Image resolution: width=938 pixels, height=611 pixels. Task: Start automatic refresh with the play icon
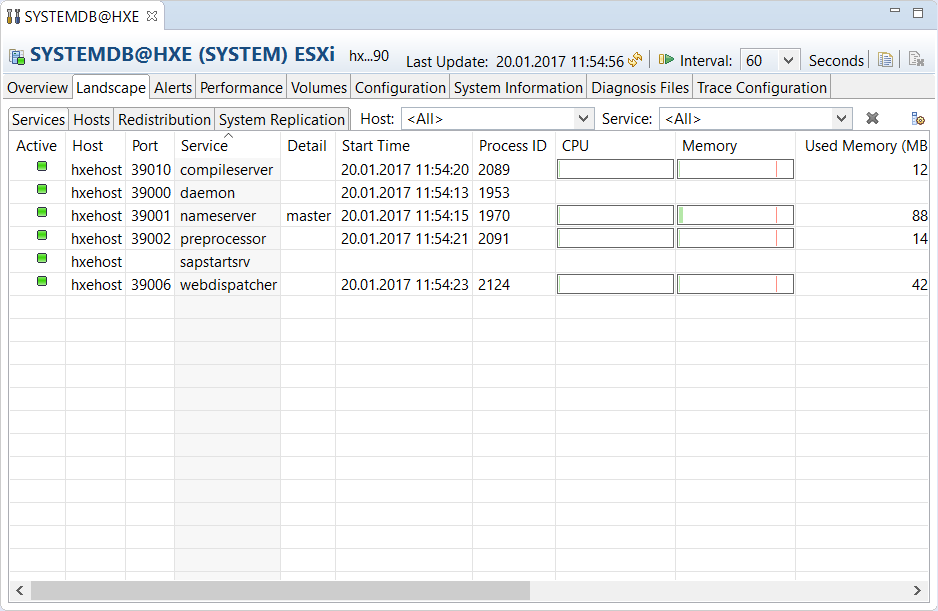click(x=666, y=60)
